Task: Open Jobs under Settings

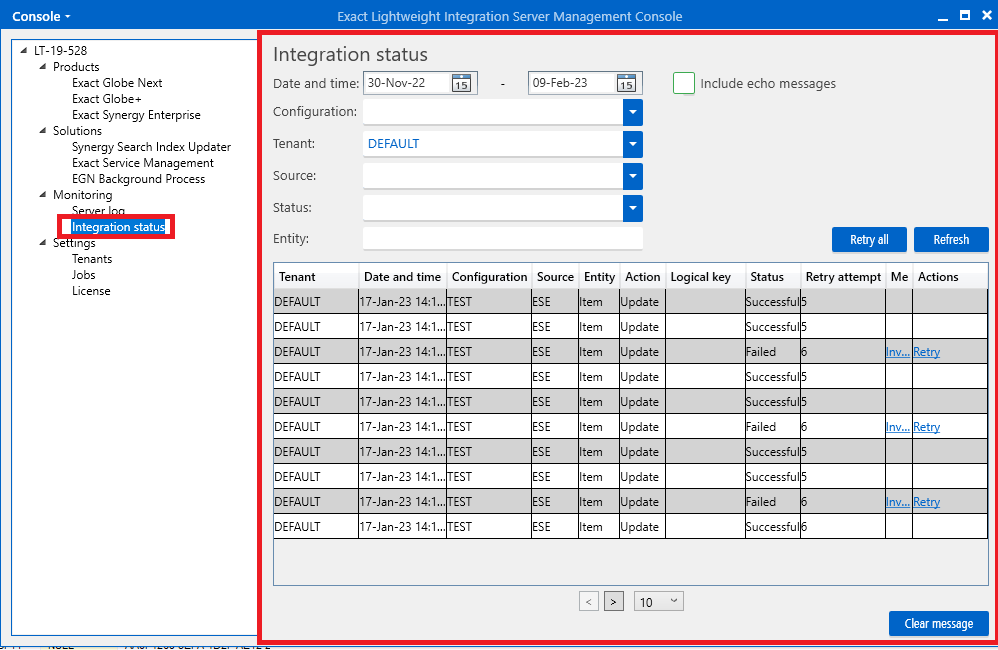Action: 83,274
